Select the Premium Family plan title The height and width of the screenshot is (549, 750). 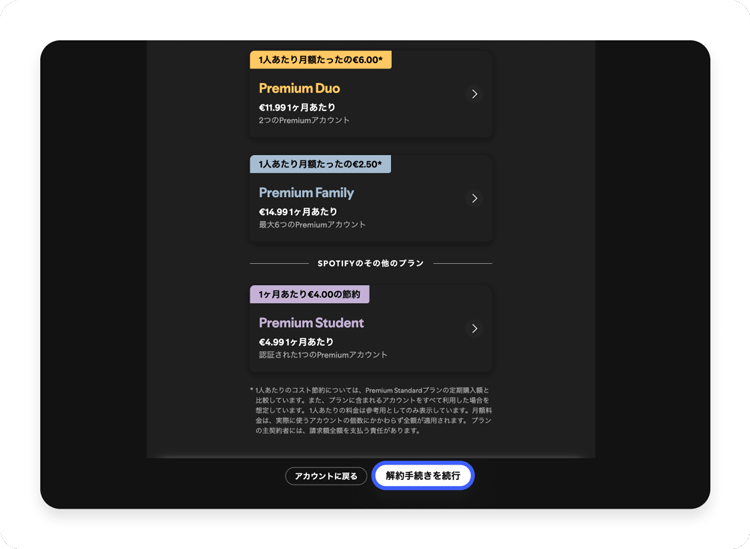pos(306,193)
